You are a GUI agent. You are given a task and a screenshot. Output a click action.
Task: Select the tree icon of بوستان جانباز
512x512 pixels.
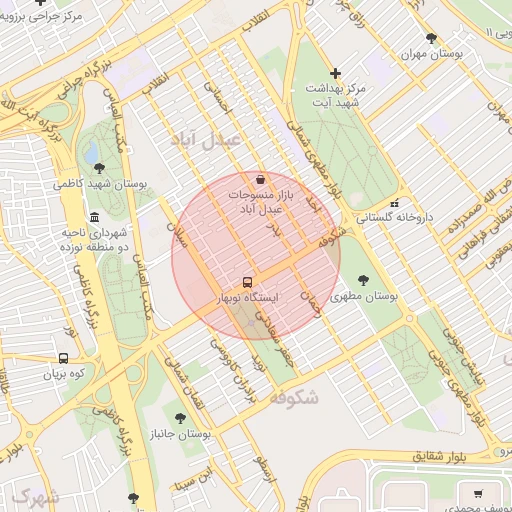click(x=180, y=418)
